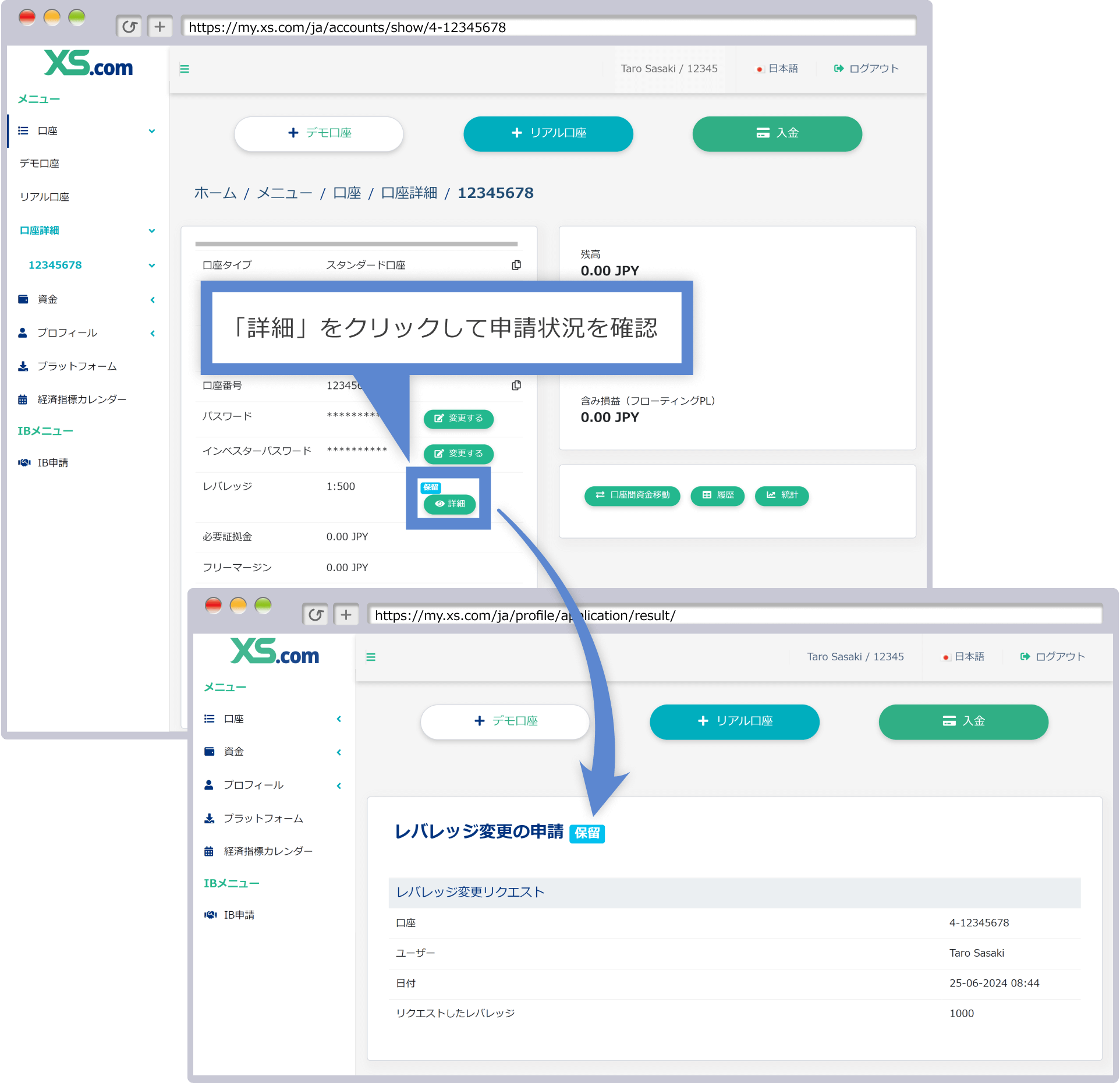This screenshot has width=1120, height=1083.
Task: Click 口座詳細 breadcrumb link
Action: pyautogui.click(x=409, y=193)
